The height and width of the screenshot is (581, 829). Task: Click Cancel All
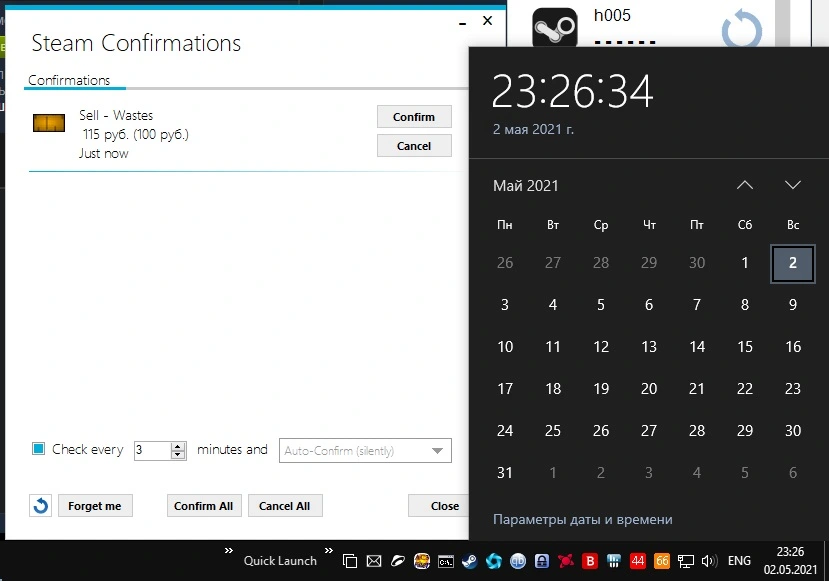point(284,506)
